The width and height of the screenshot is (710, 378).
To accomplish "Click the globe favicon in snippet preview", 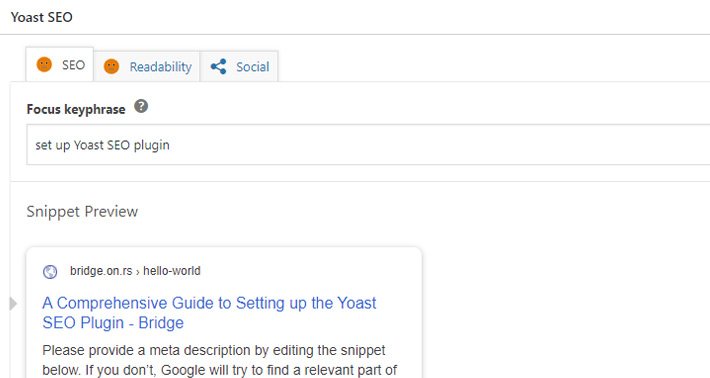I will coord(50,272).
